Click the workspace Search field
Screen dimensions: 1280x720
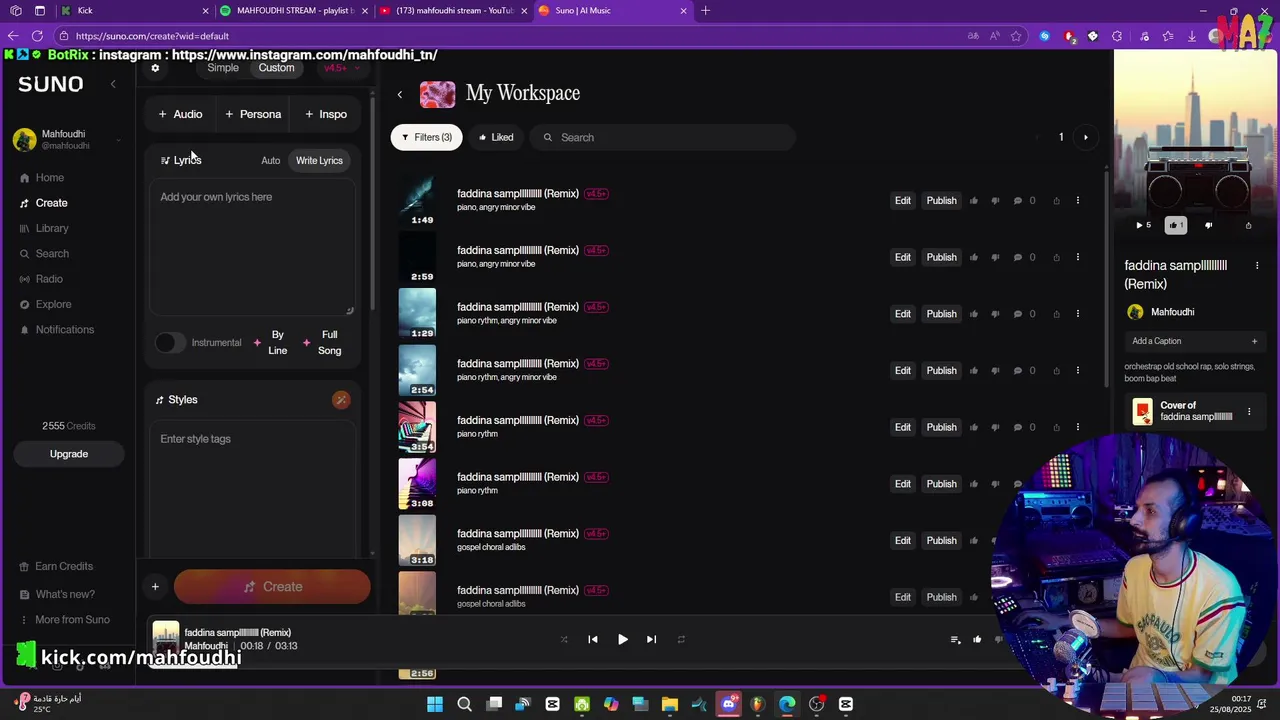point(664,138)
